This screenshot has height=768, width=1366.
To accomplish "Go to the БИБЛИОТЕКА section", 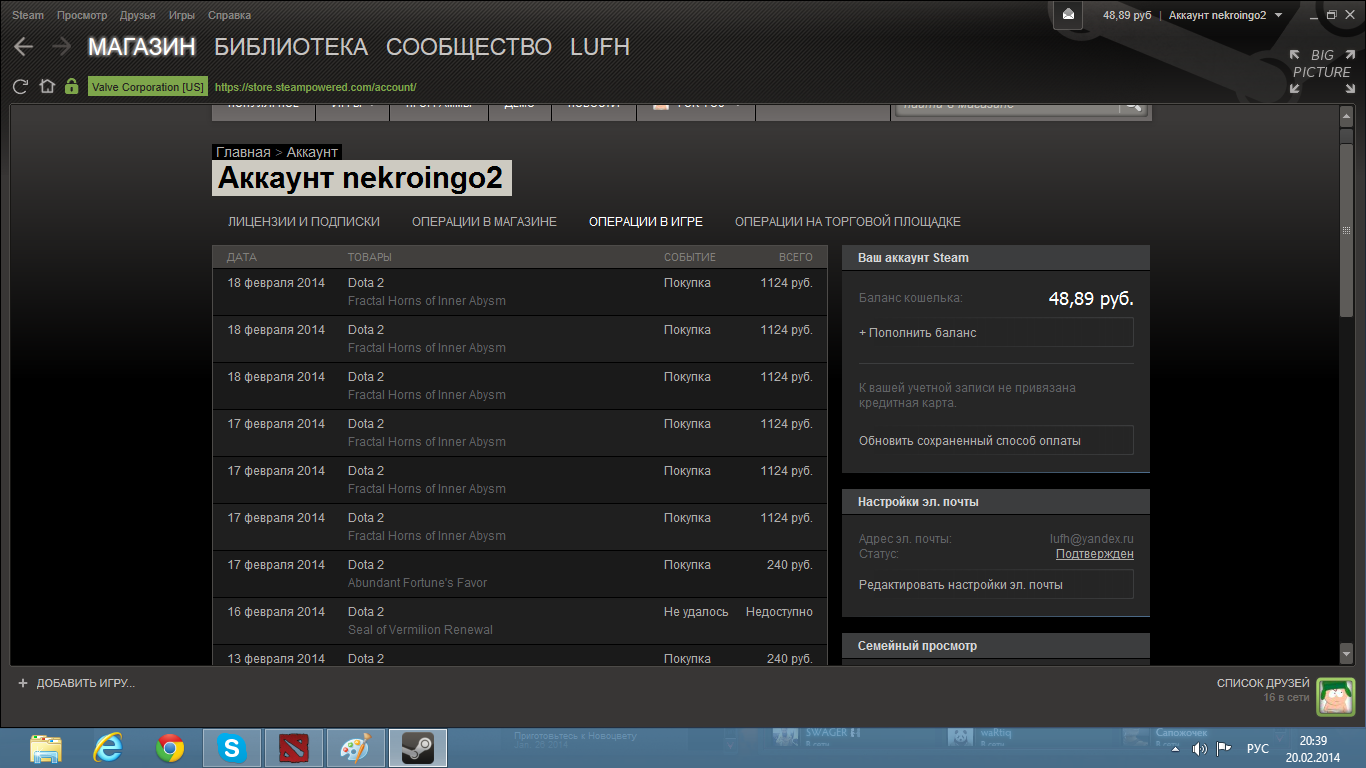I will tap(291, 47).
